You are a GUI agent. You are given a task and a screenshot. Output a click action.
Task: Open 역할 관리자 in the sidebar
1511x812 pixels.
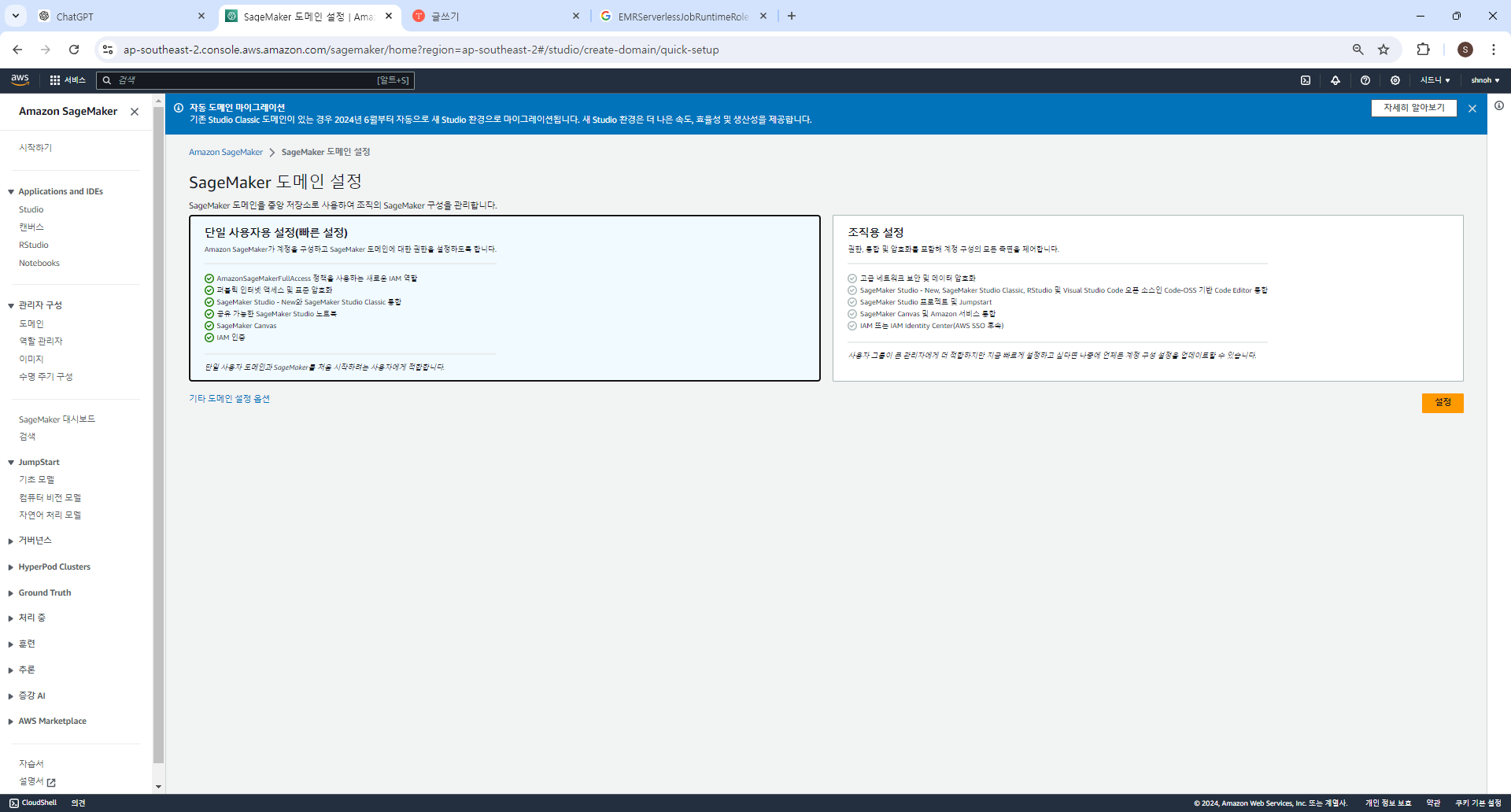(41, 341)
